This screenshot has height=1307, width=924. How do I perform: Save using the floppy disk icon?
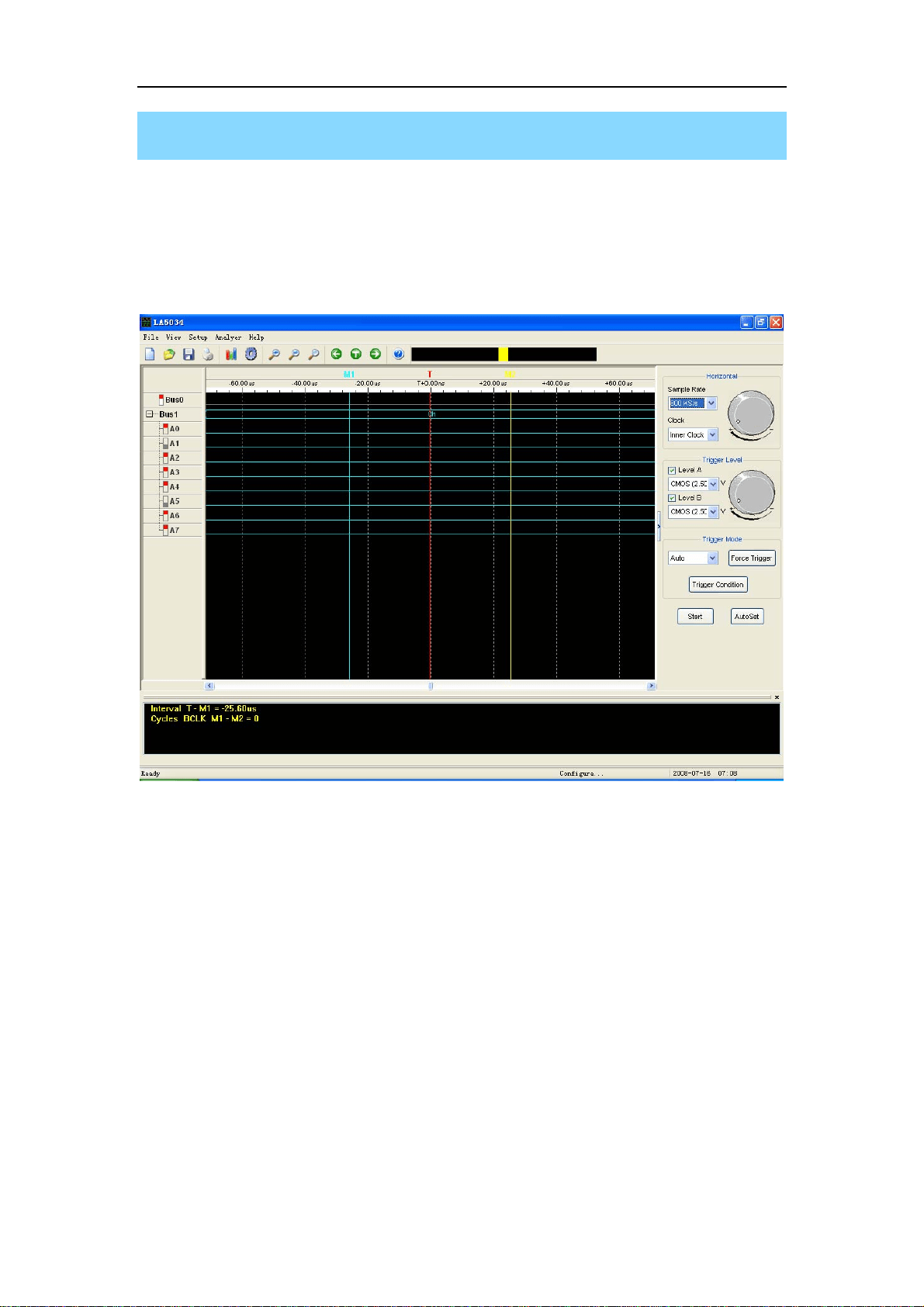coord(189,354)
